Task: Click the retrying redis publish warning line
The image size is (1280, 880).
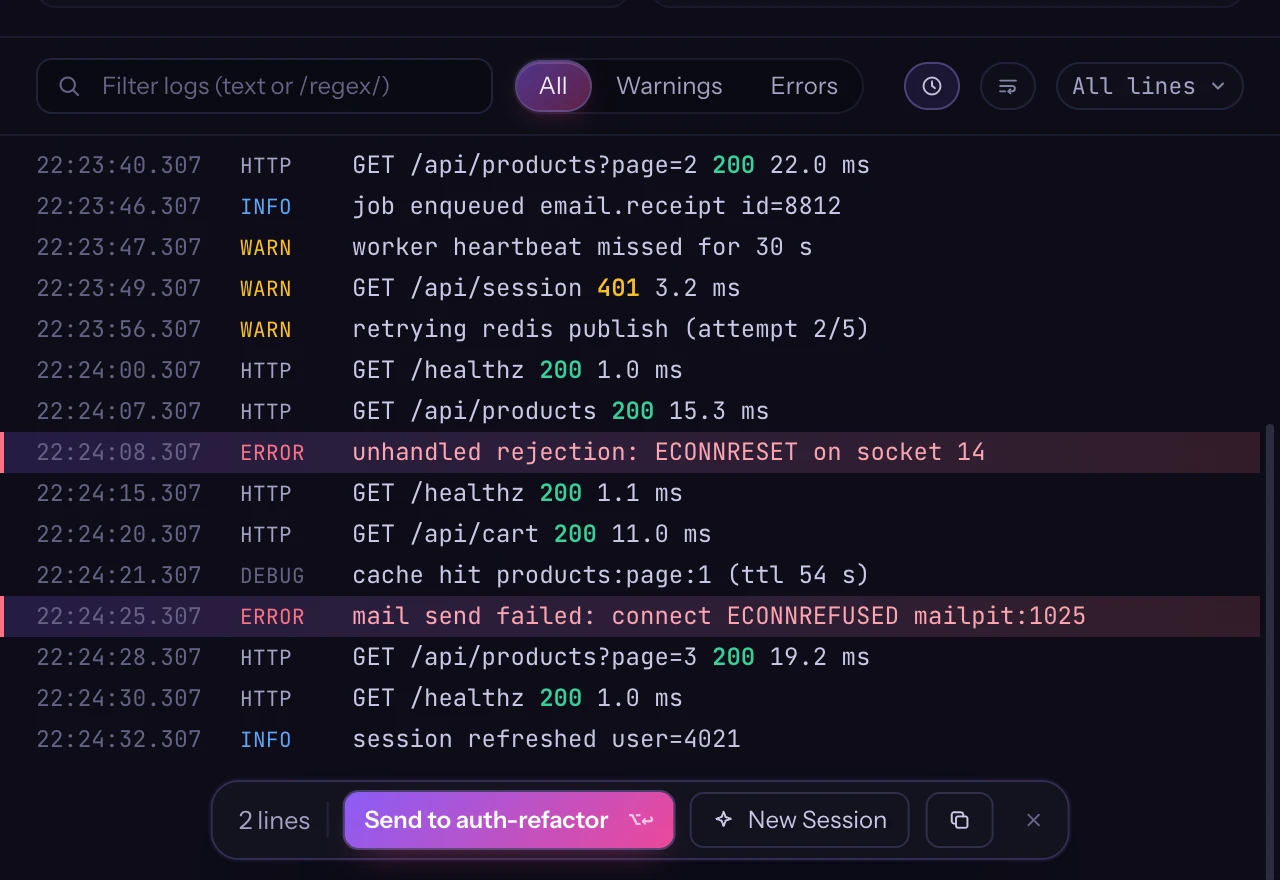Action: pos(632,329)
